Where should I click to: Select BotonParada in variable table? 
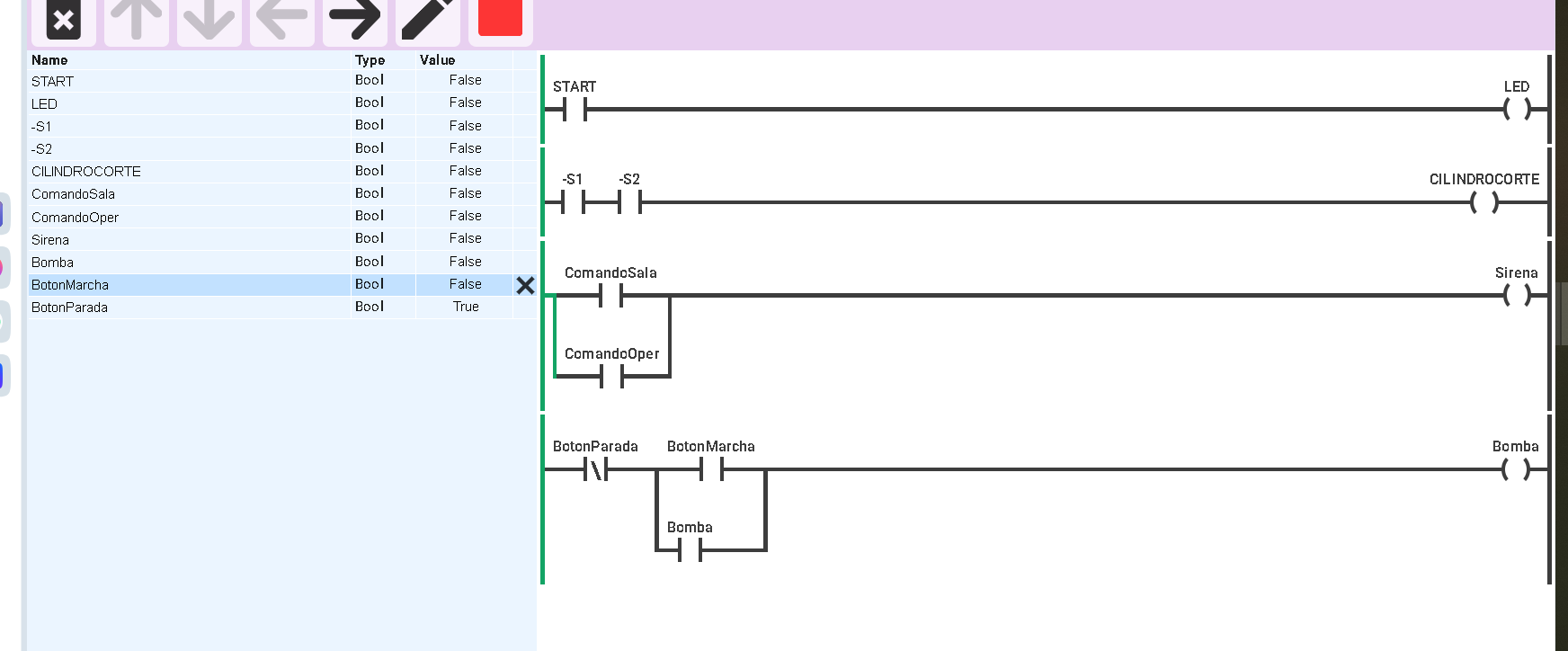click(69, 308)
